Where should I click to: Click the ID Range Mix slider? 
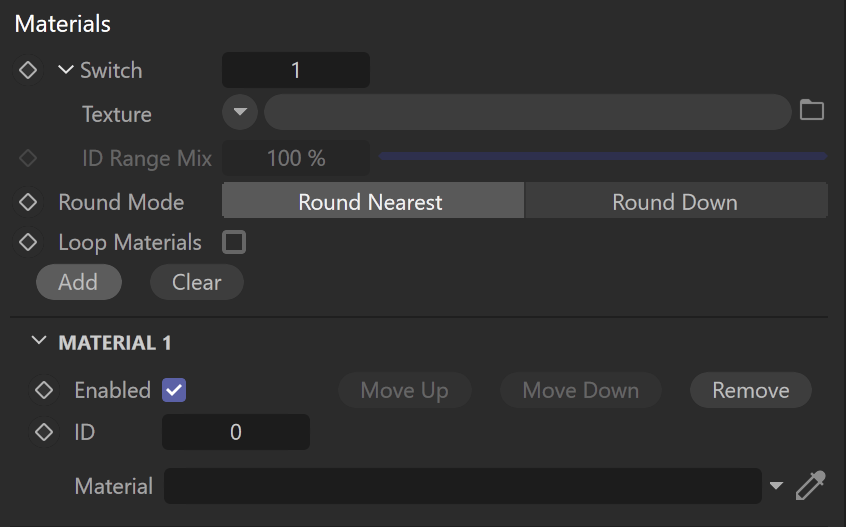[x=603, y=156]
